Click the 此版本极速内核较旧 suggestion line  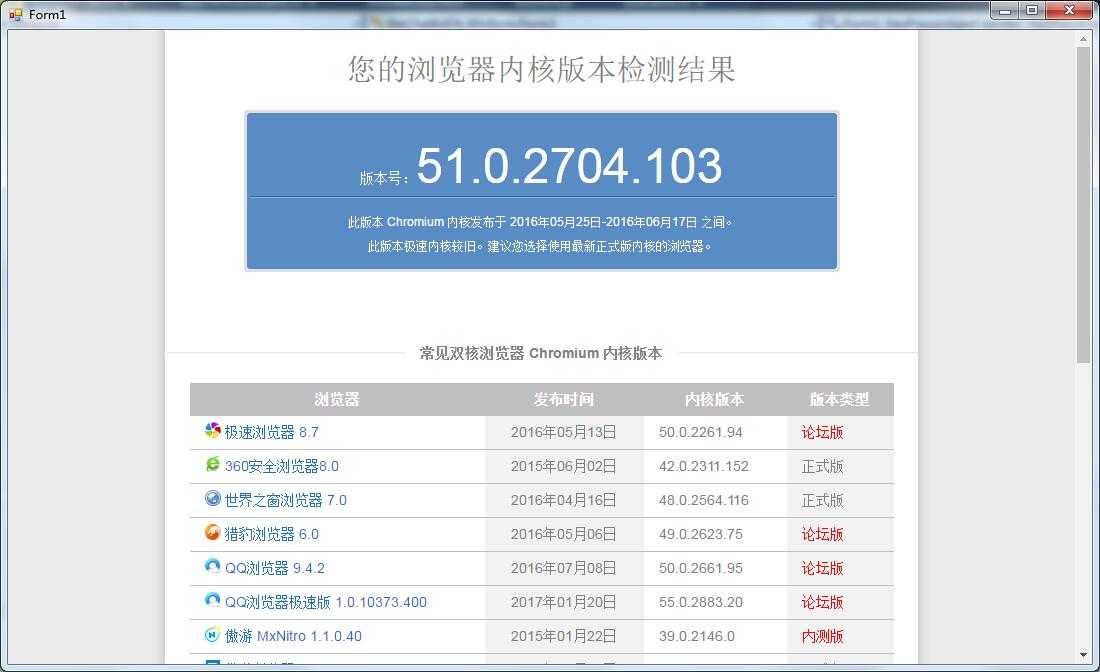tap(540, 246)
